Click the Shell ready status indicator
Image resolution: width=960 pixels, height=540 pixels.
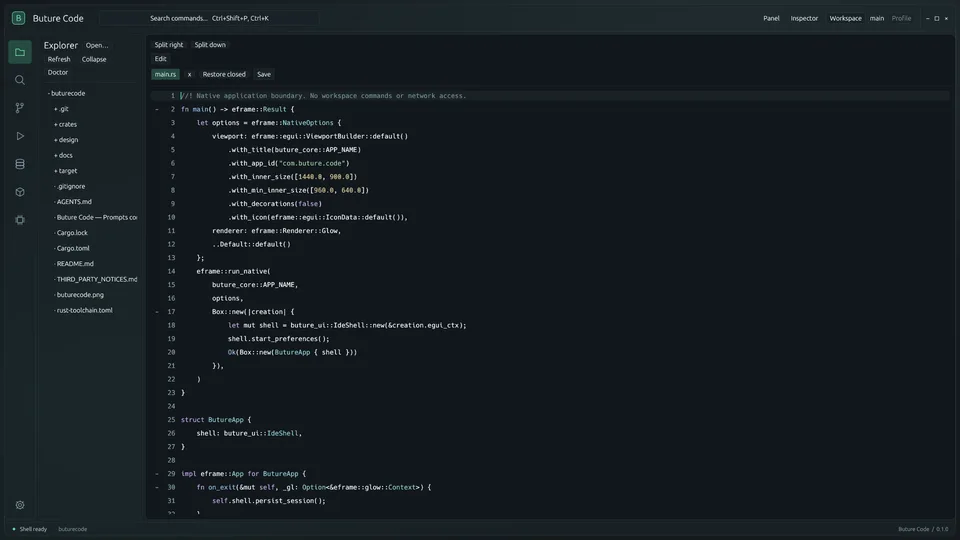click(x=29, y=529)
